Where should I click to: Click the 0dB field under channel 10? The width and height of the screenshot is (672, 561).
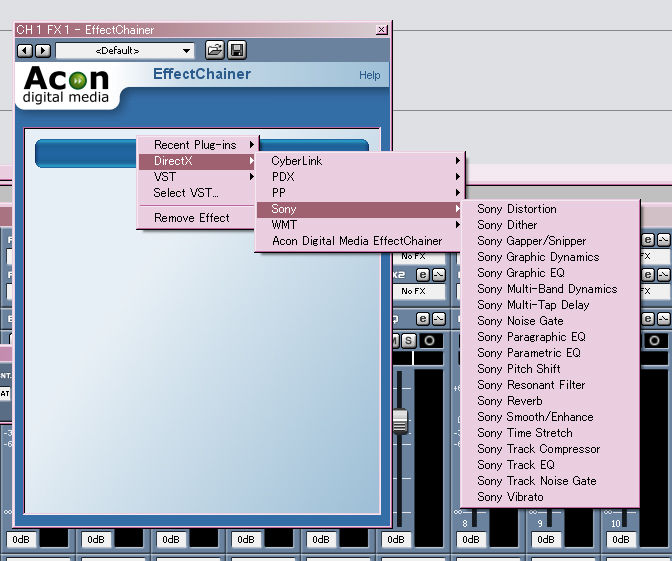tap(621, 539)
